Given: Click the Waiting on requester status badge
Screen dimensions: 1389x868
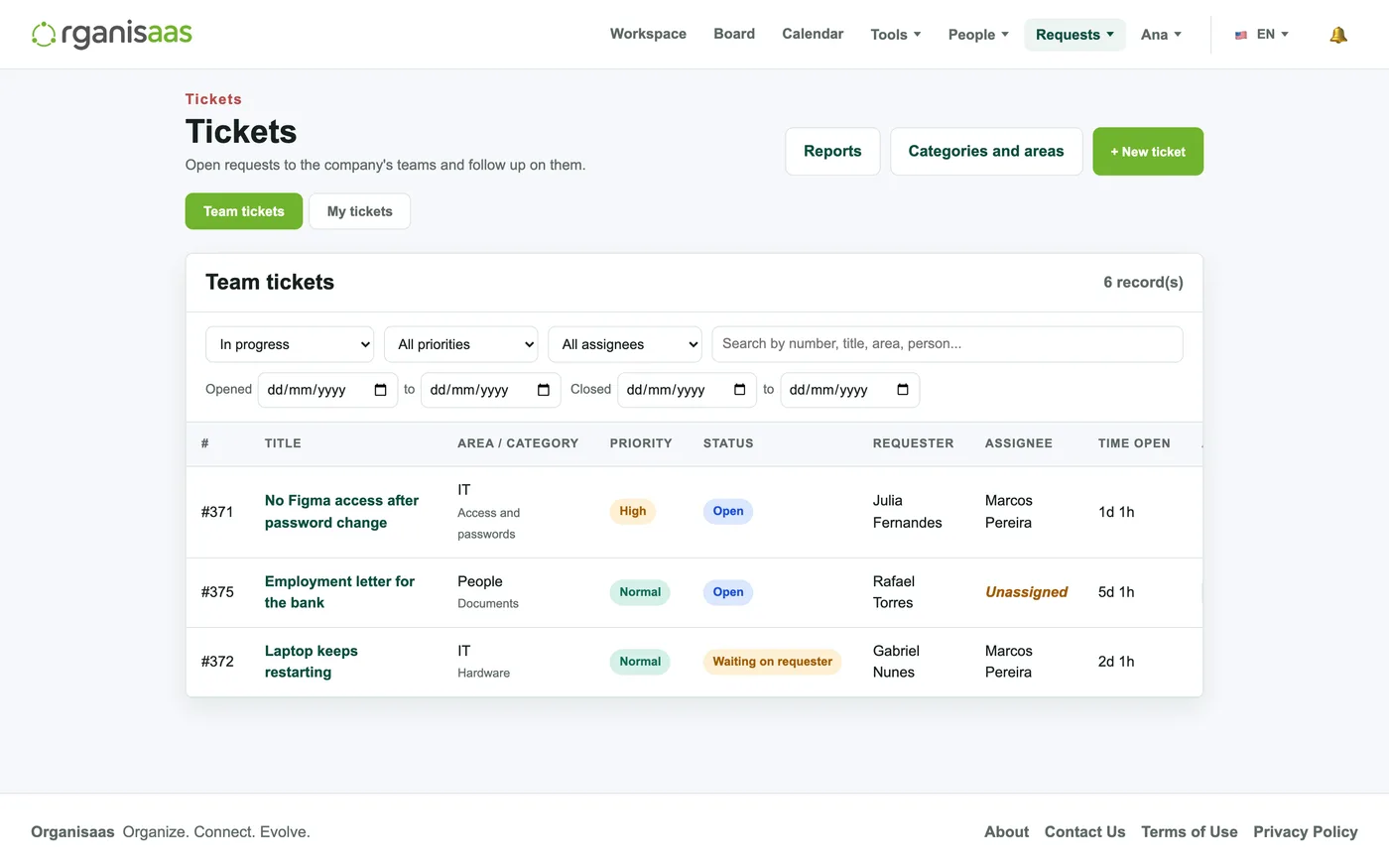Looking at the screenshot, I should tap(772, 662).
